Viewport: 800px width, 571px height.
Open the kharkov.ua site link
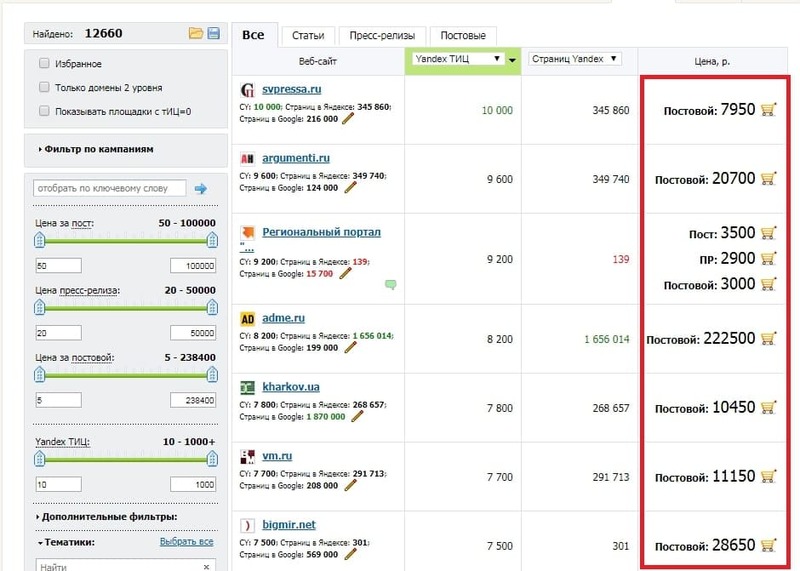point(291,386)
